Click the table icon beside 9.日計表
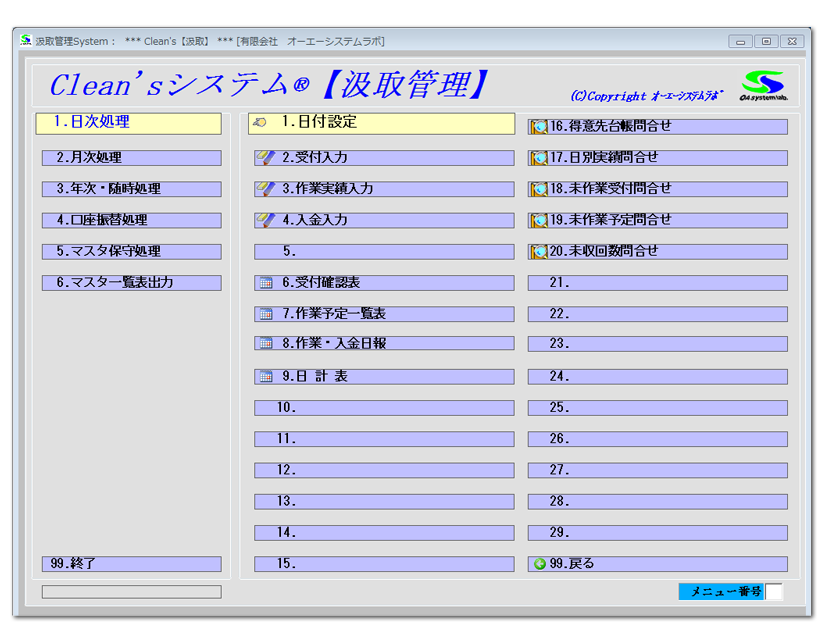Viewport: 820px width, 640px height. coord(266,376)
